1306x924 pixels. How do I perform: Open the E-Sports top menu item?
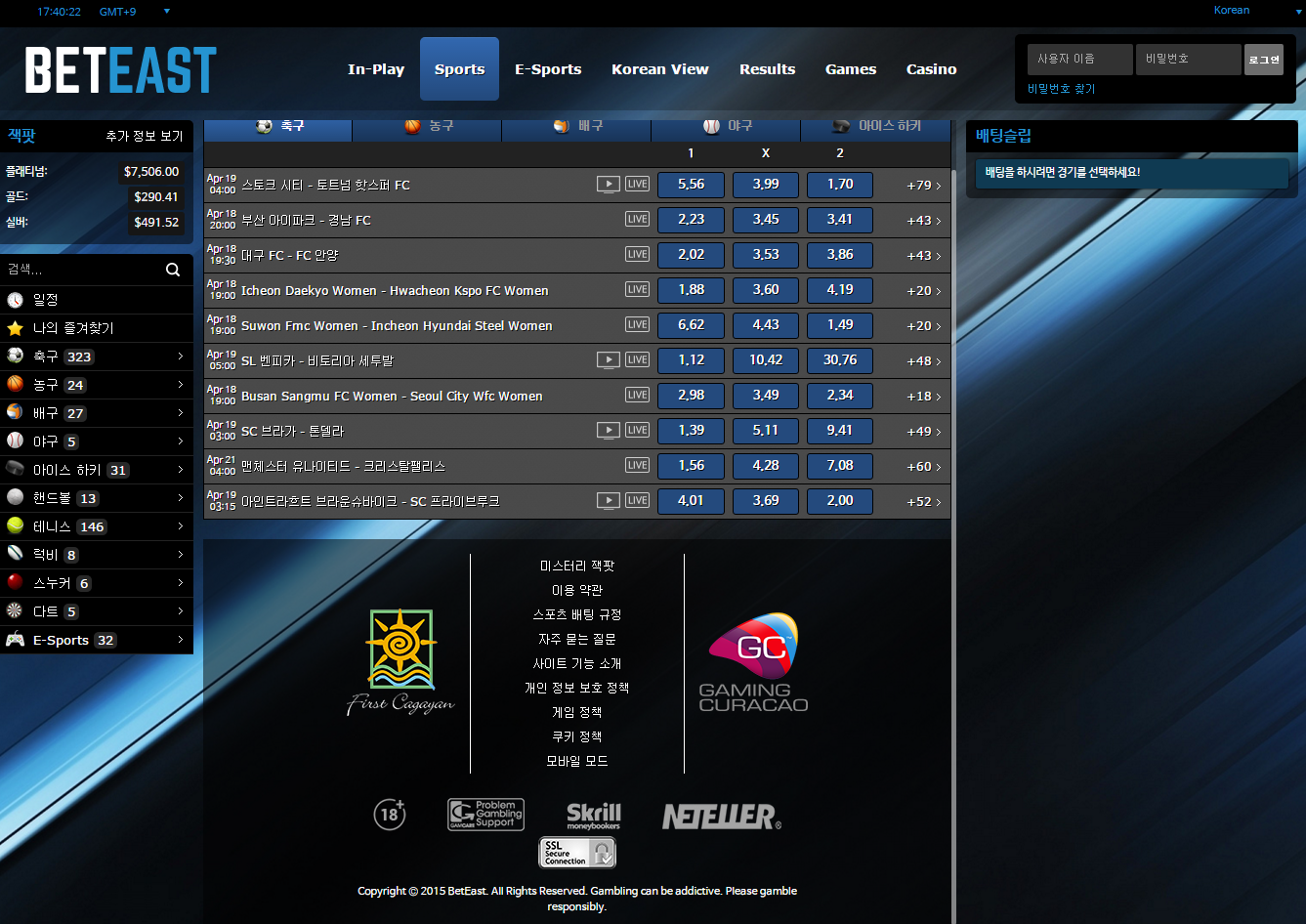(548, 69)
